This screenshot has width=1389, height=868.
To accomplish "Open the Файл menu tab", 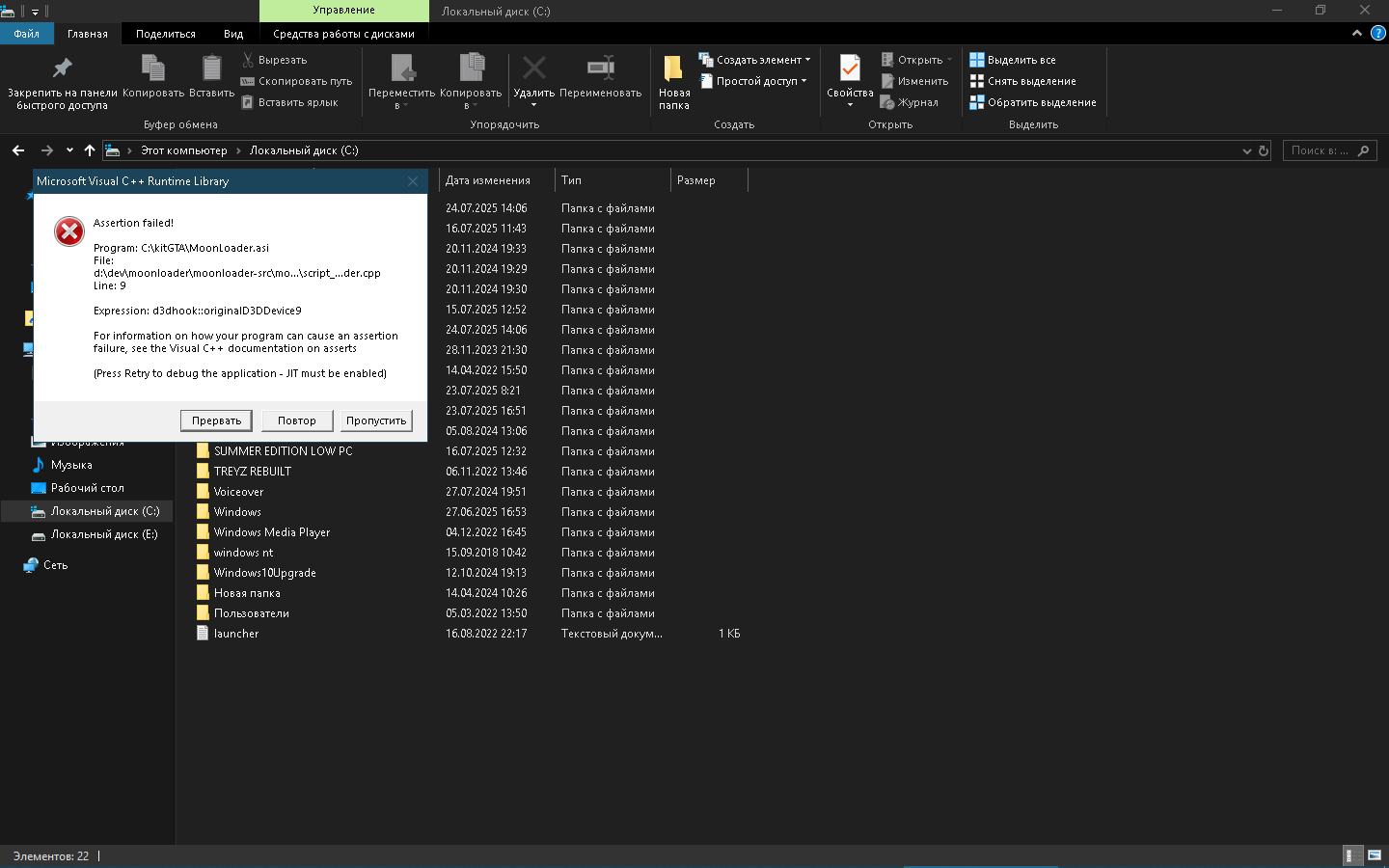I will [27, 34].
